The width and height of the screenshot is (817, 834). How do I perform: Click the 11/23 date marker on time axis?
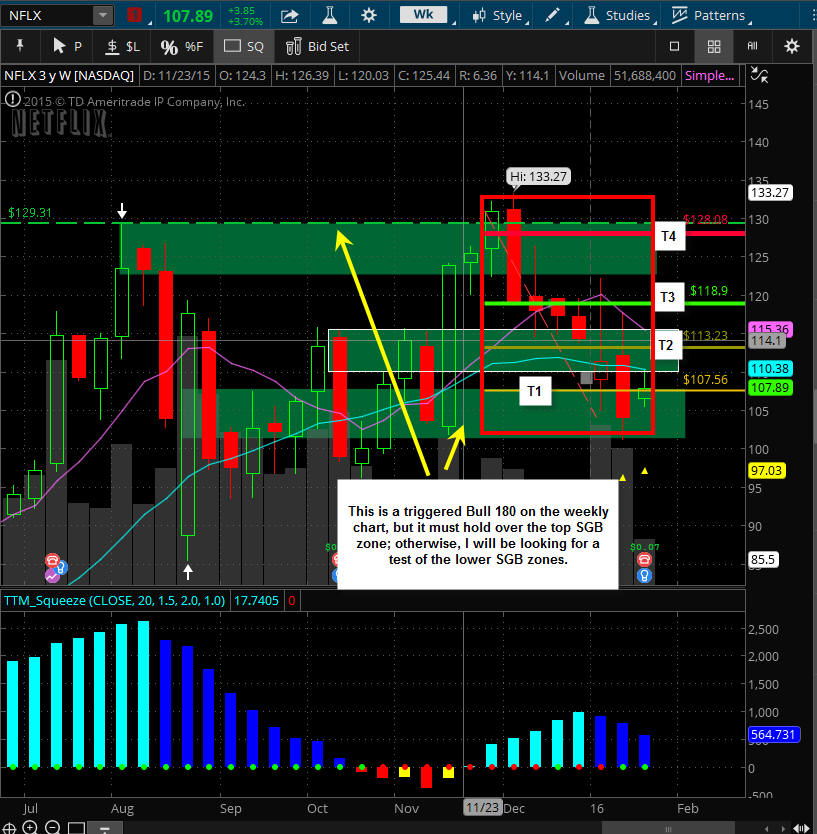[482, 807]
